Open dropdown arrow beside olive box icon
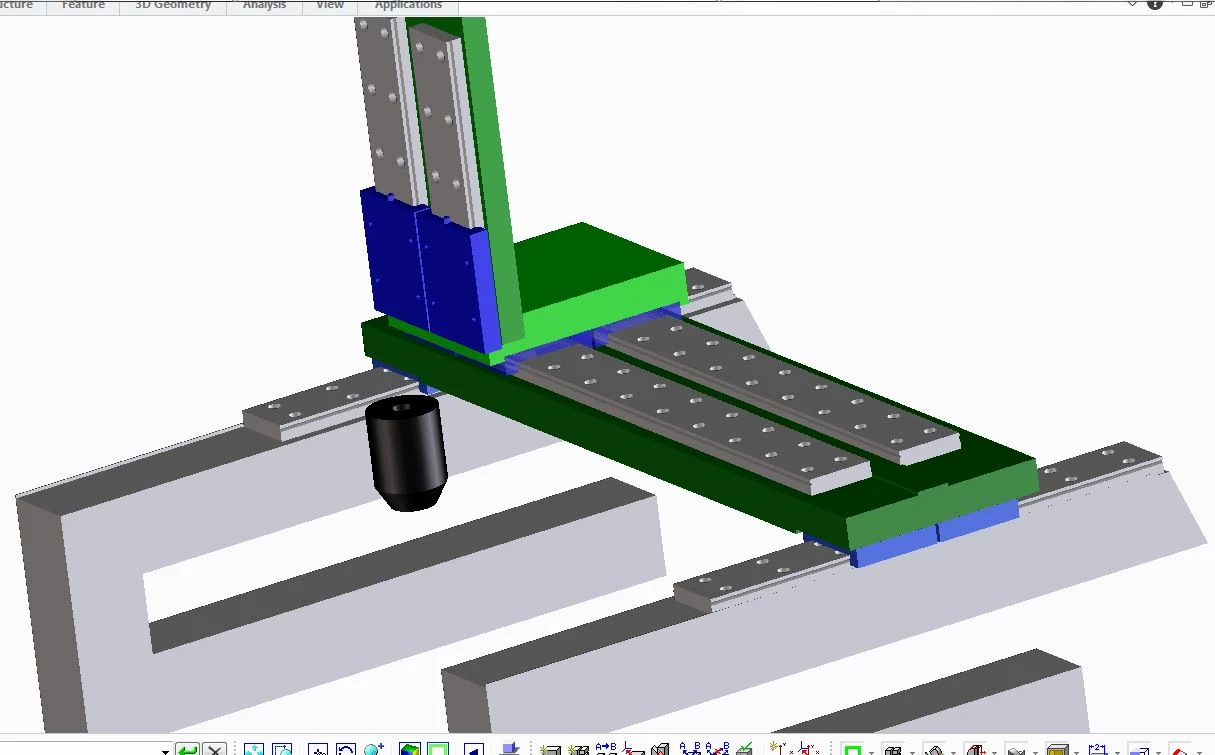This screenshot has width=1215, height=755. (x=1076, y=752)
